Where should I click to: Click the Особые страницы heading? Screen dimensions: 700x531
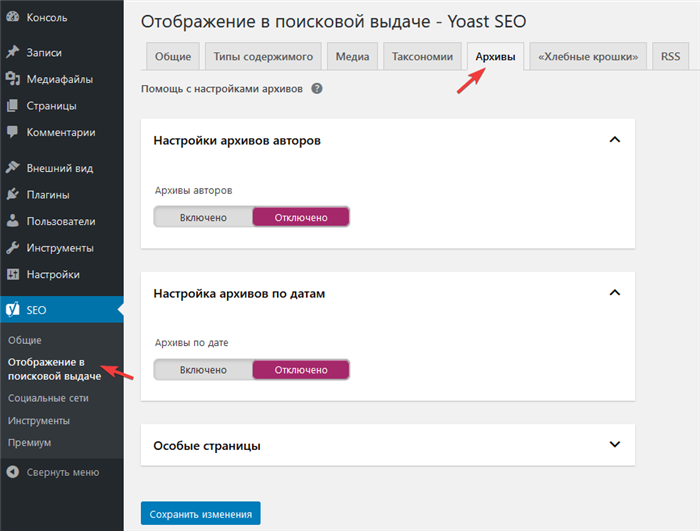click(207, 446)
